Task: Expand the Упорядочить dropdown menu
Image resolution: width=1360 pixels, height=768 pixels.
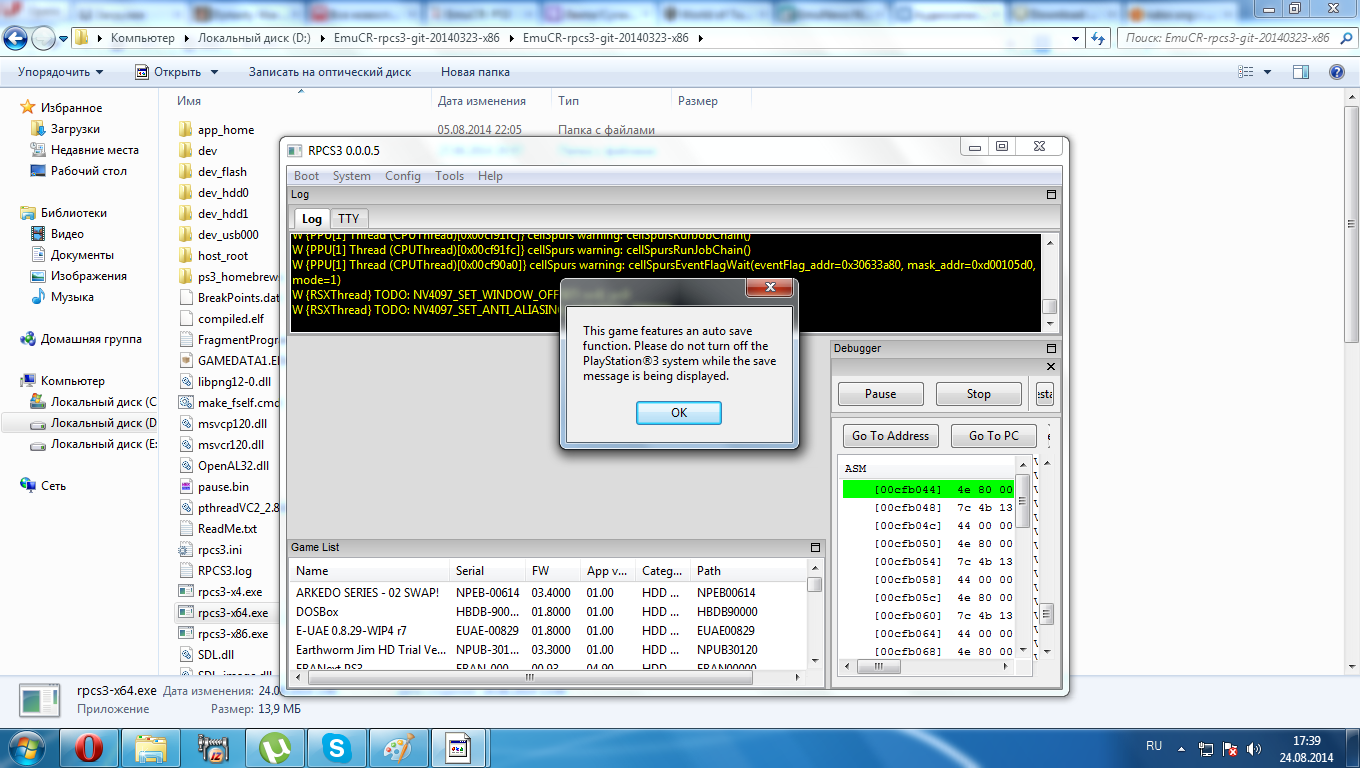Action: (x=60, y=72)
